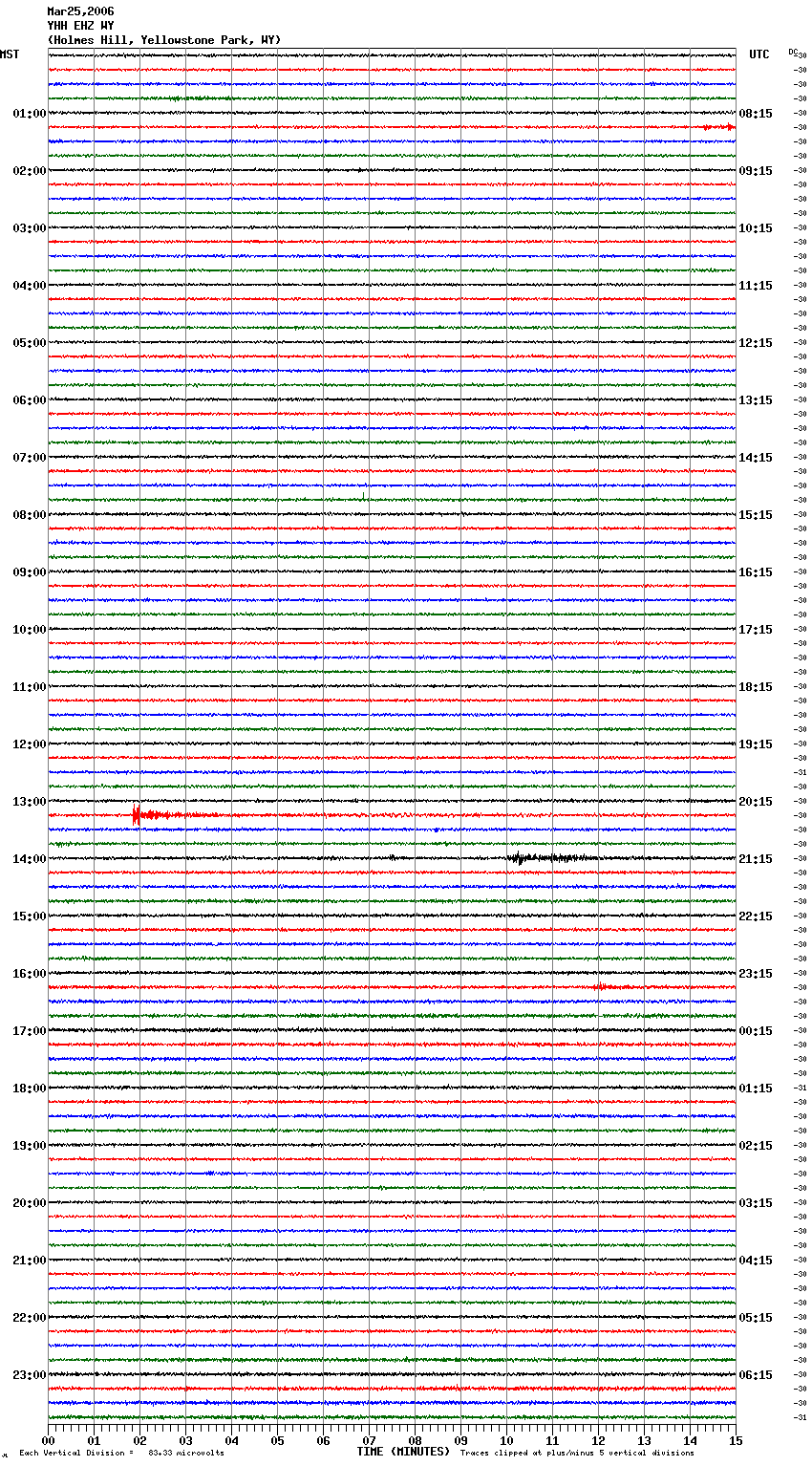Click the date heading 'Mar25,2006'
Screen dimensions: 812x1466
[80, 11]
